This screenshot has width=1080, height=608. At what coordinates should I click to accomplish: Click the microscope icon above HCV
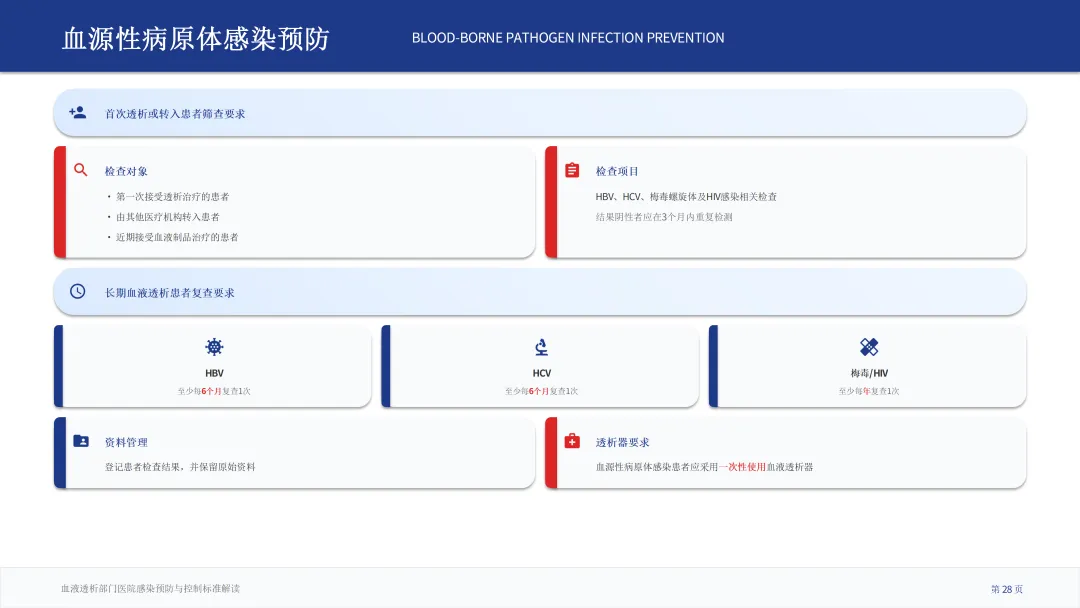(x=541, y=347)
